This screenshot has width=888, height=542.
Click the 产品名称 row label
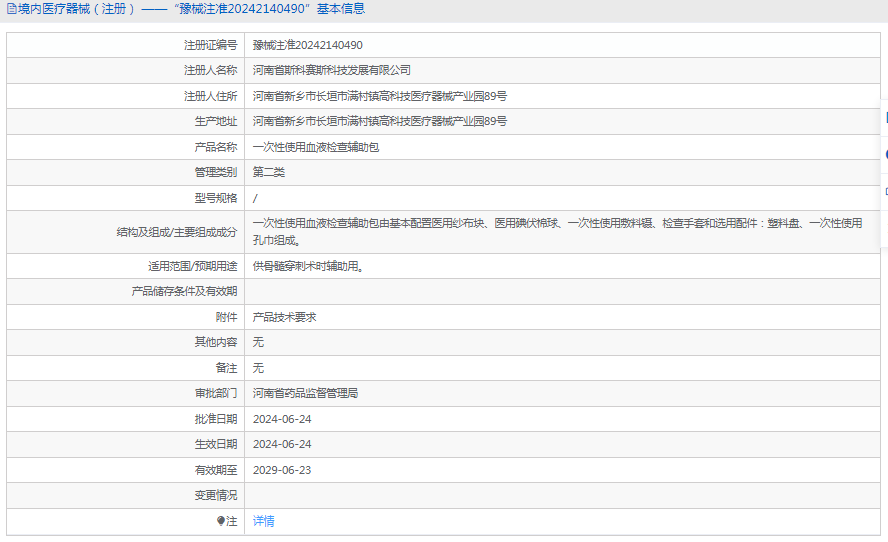point(216,147)
